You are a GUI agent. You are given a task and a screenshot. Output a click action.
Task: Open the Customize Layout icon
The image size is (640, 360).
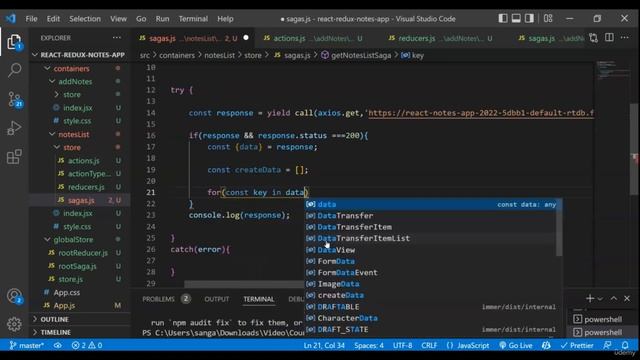[x=548, y=18]
